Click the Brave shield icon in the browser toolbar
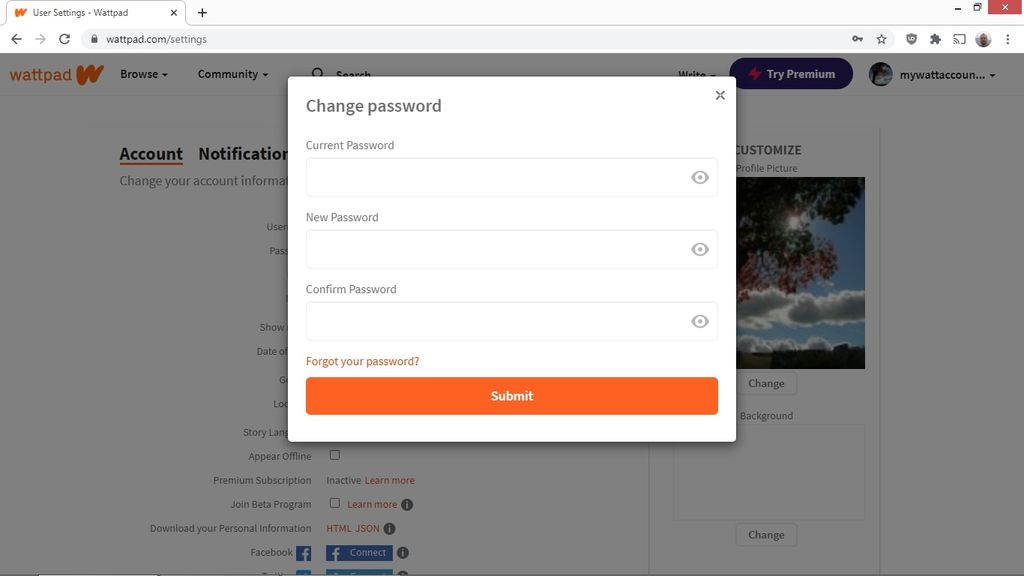Screen dimensions: 1024x576 [x=911, y=38]
